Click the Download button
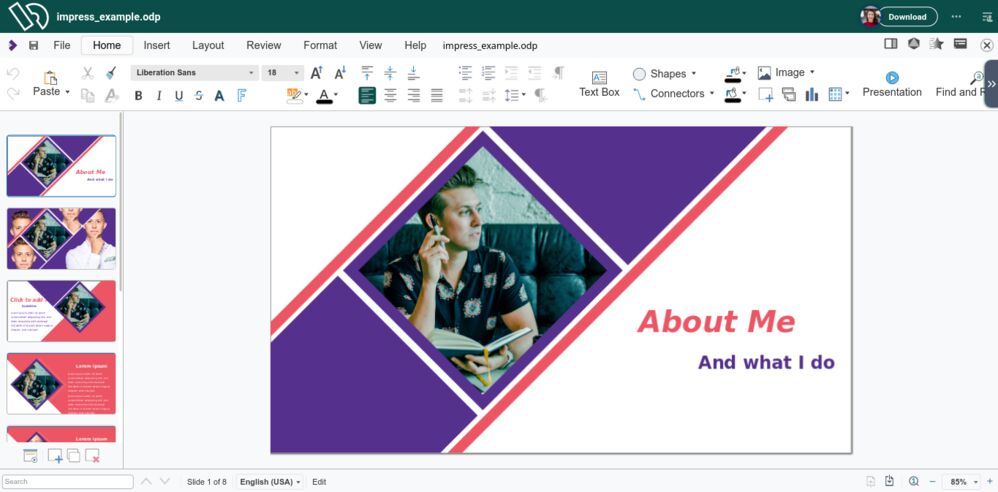The height and width of the screenshot is (492, 998). (907, 17)
